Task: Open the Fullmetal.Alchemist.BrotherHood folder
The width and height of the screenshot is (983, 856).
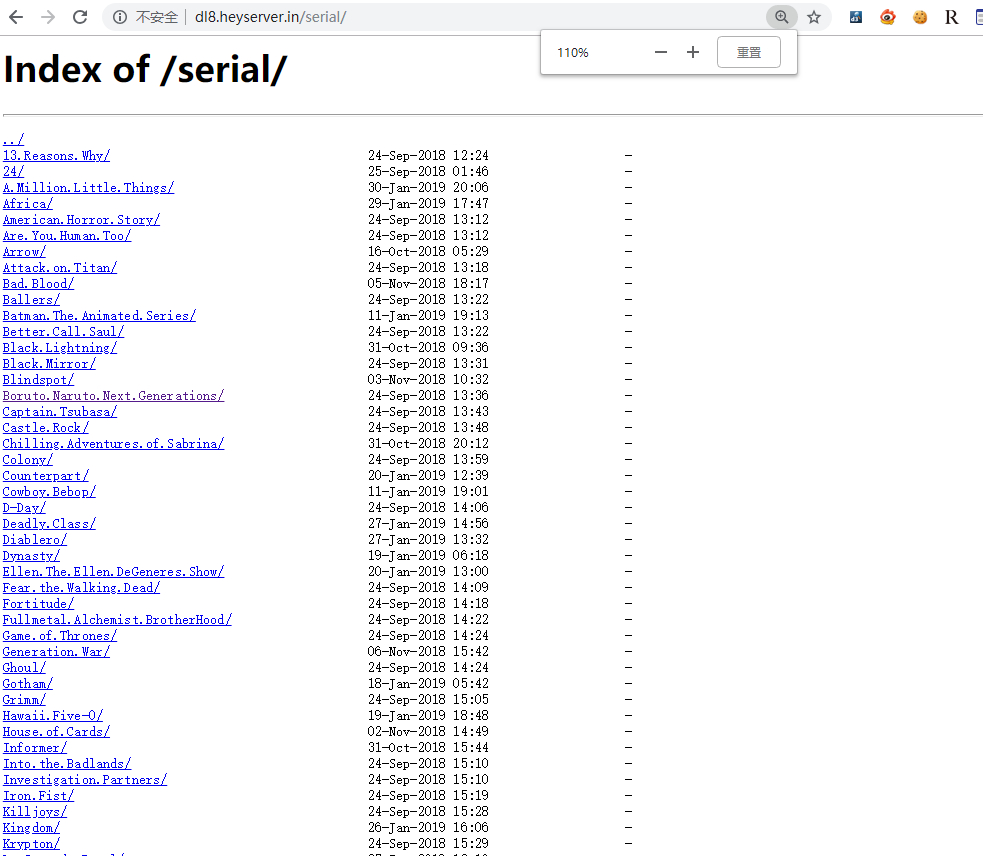Action: coord(117,620)
